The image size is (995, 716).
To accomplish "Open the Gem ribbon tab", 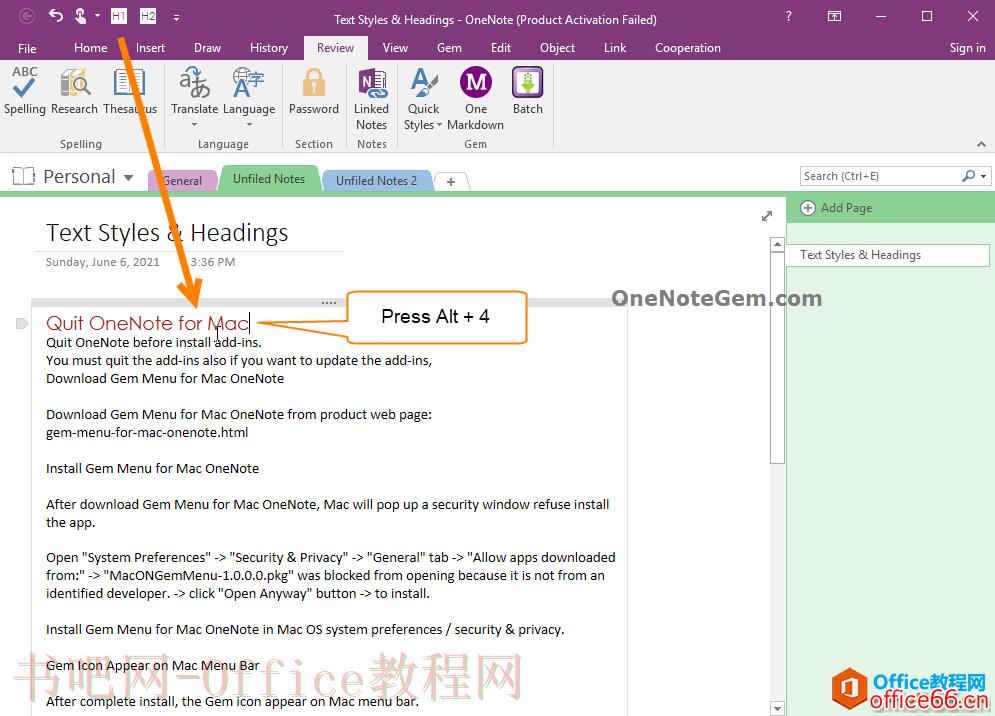I will (449, 48).
